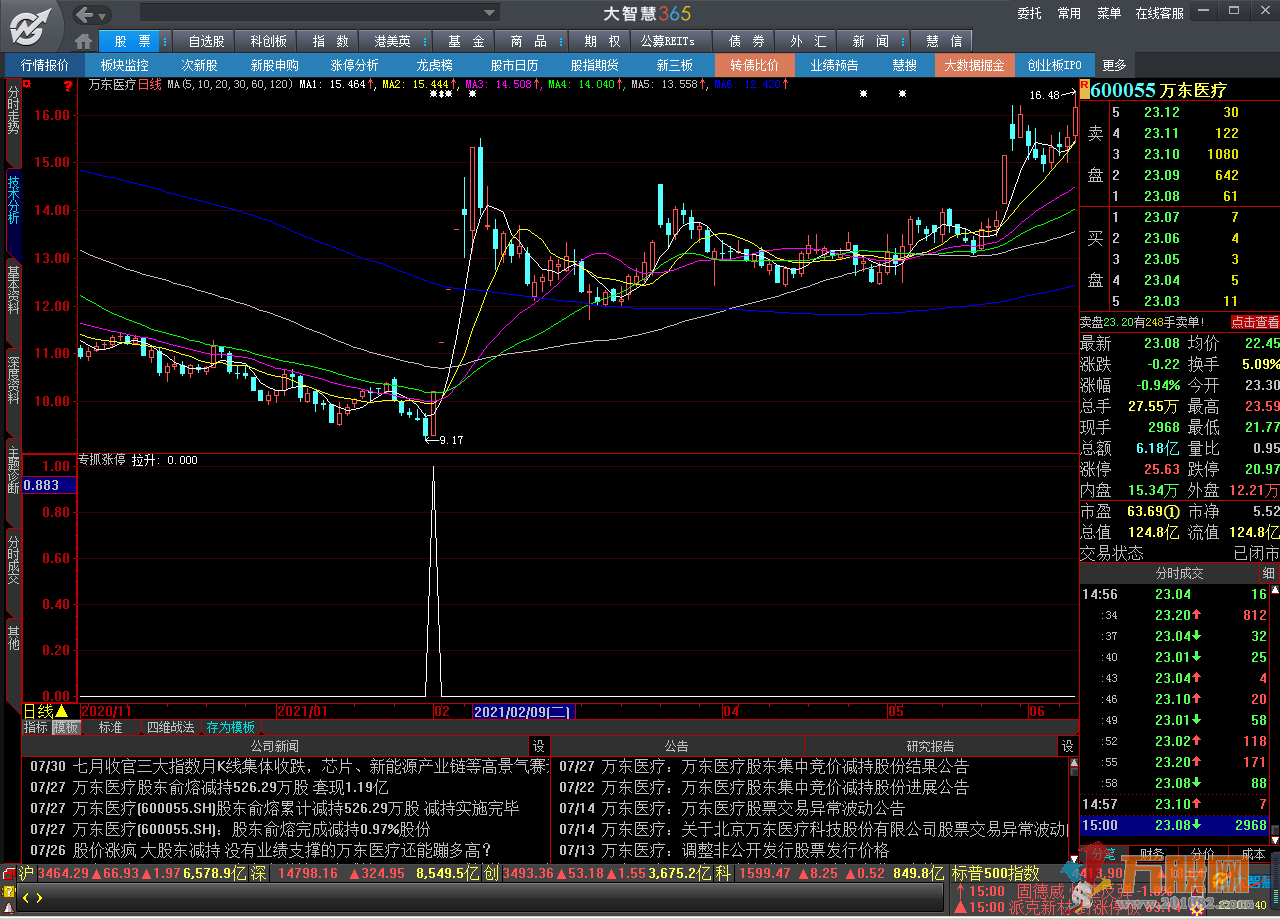Open news 七月收官三大指数 headline
Viewport: 1280px width, 920px height.
coord(310,767)
